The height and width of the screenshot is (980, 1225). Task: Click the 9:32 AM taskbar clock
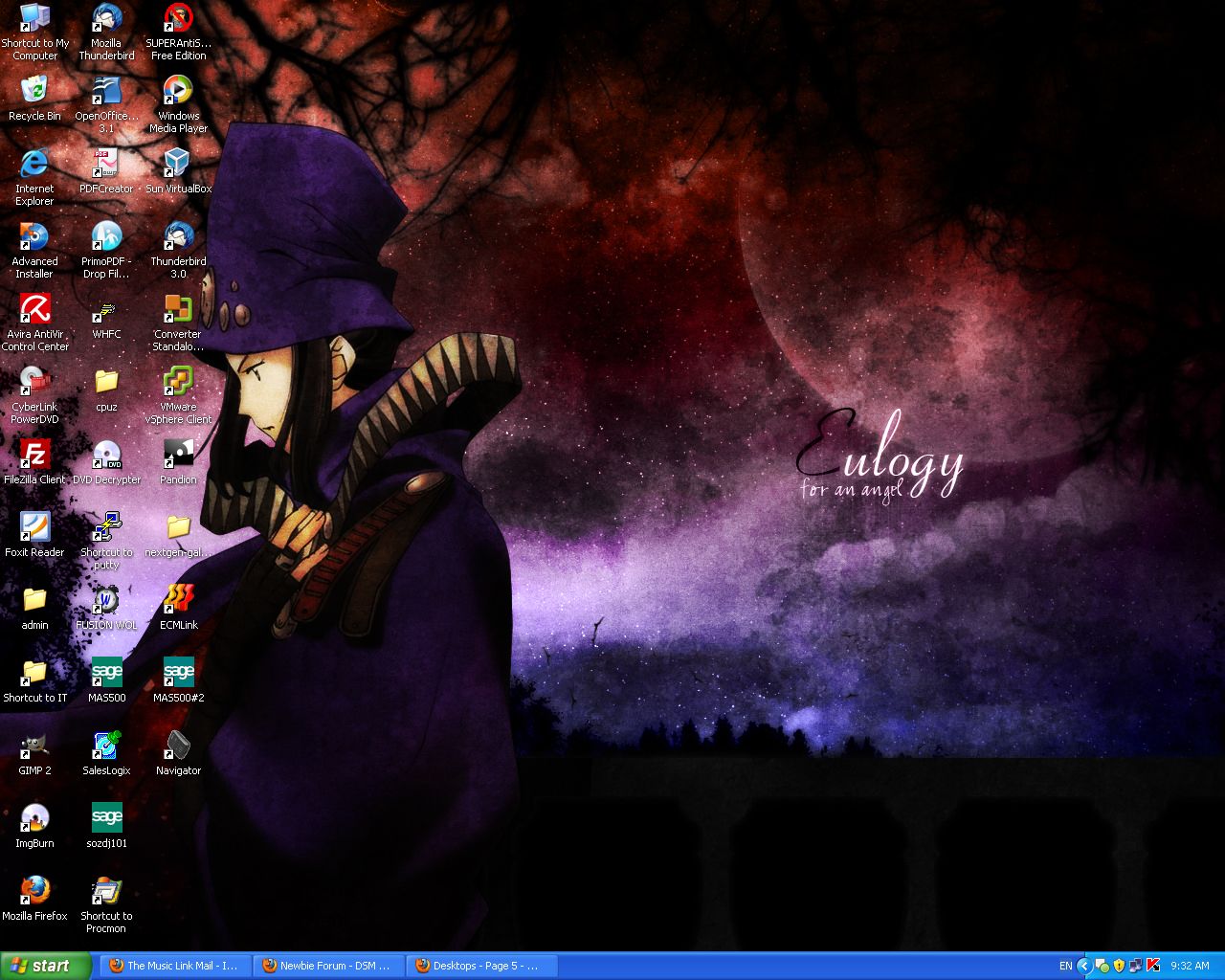(1190, 967)
